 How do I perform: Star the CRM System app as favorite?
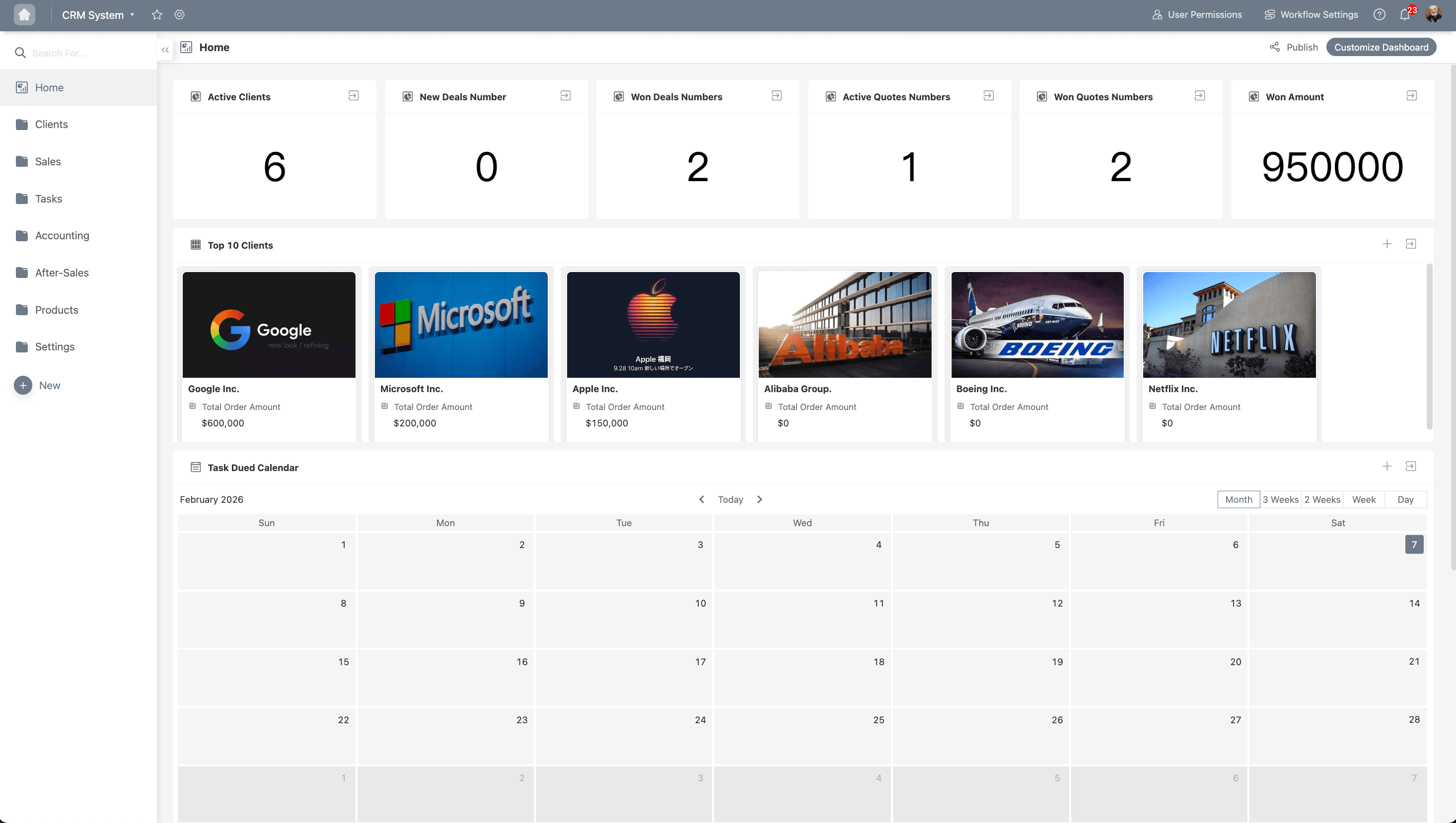click(x=156, y=15)
